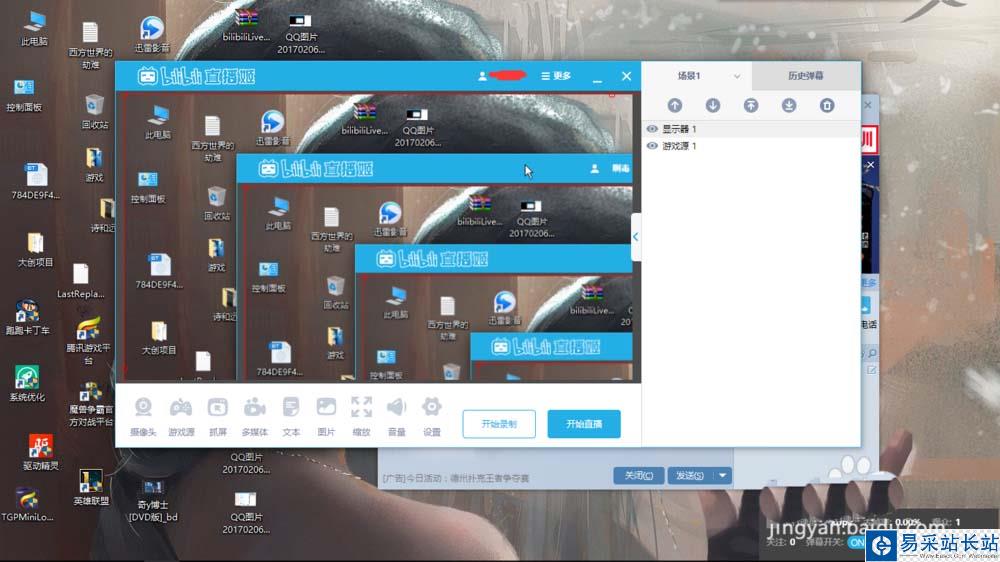The width and height of the screenshot is (1000, 562).
Task: Click the 开始直播 button
Action: tap(584, 424)
